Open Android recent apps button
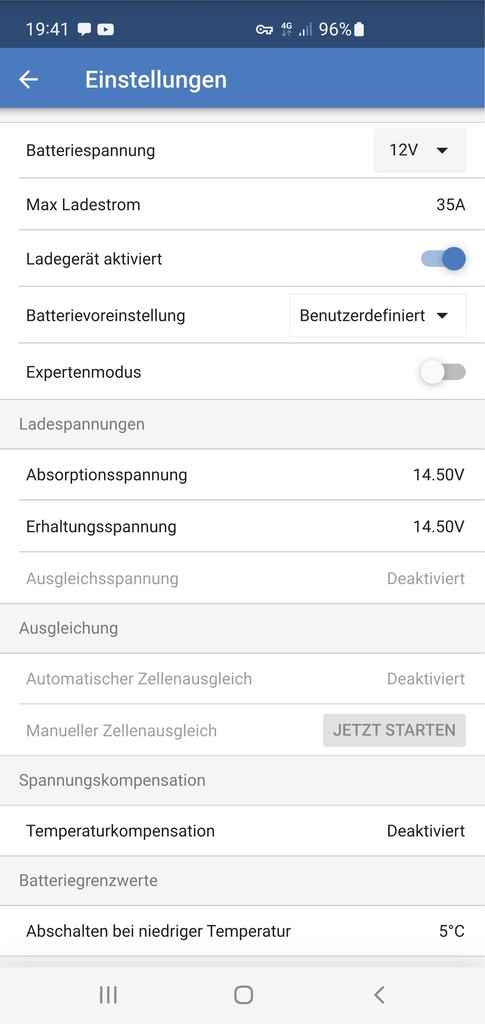This screenshot has height=1024, width=485. pyautogui.click(x=108, y=995)
